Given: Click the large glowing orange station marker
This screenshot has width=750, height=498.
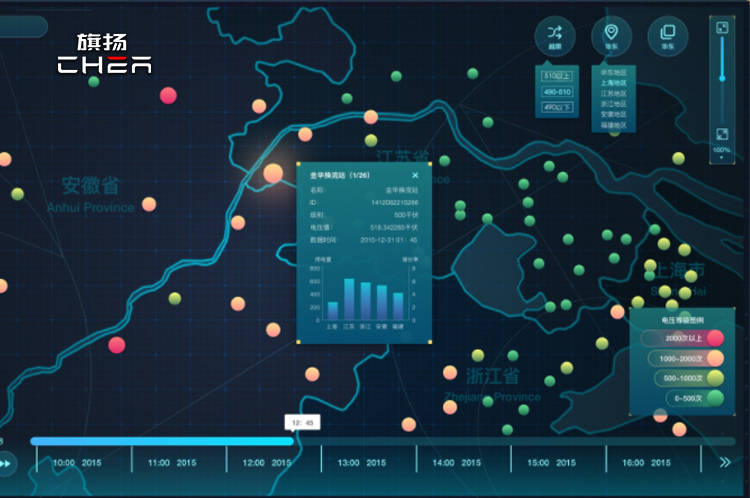Looking at the screenshot, I should coord(273,173).
